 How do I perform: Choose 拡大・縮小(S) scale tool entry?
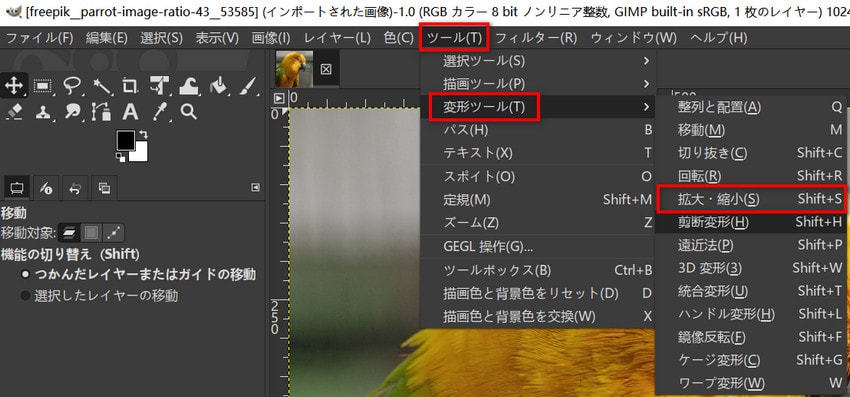[751, 199]
